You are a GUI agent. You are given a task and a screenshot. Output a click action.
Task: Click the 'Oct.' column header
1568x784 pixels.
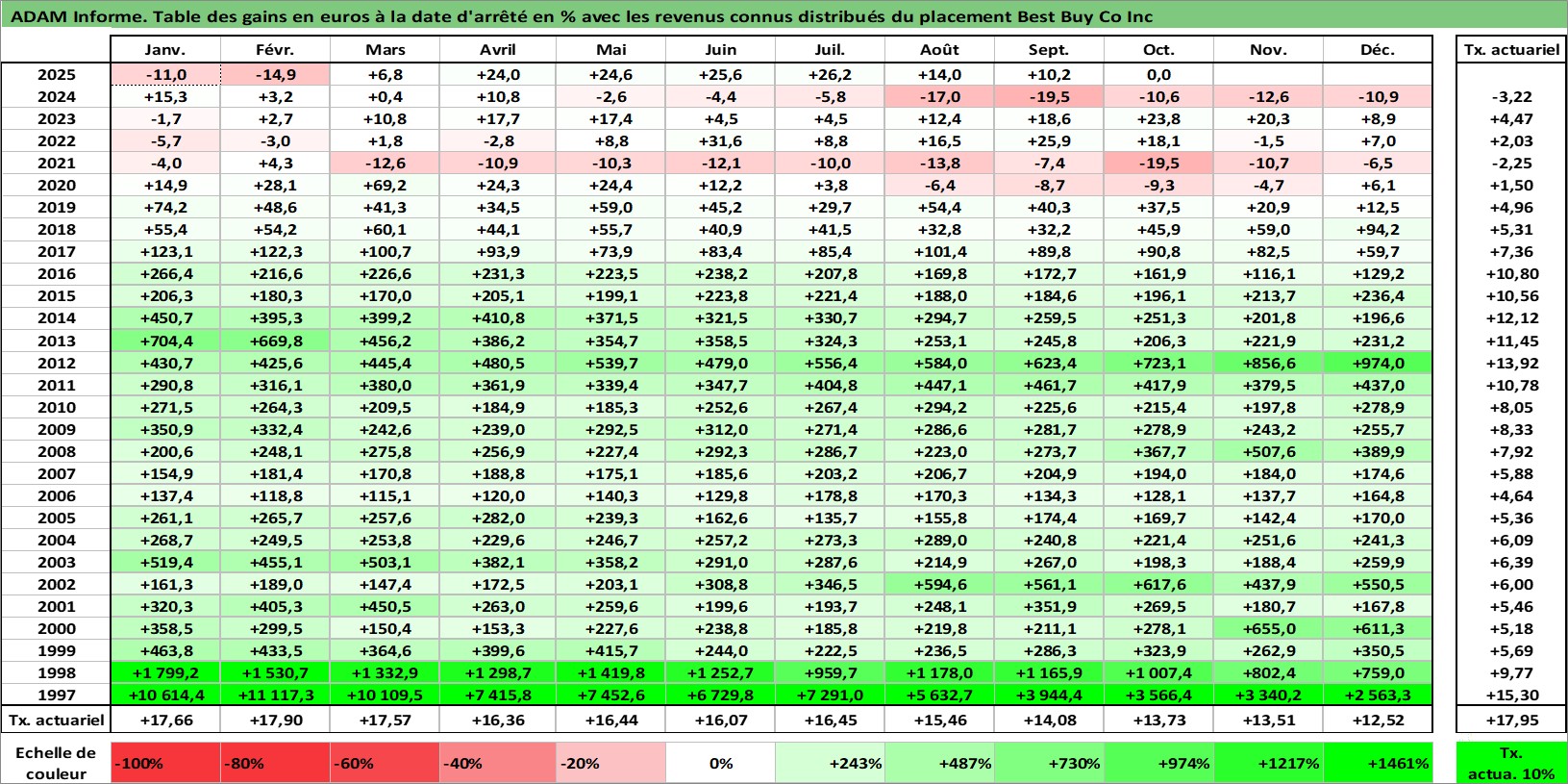pos(1158,50)
